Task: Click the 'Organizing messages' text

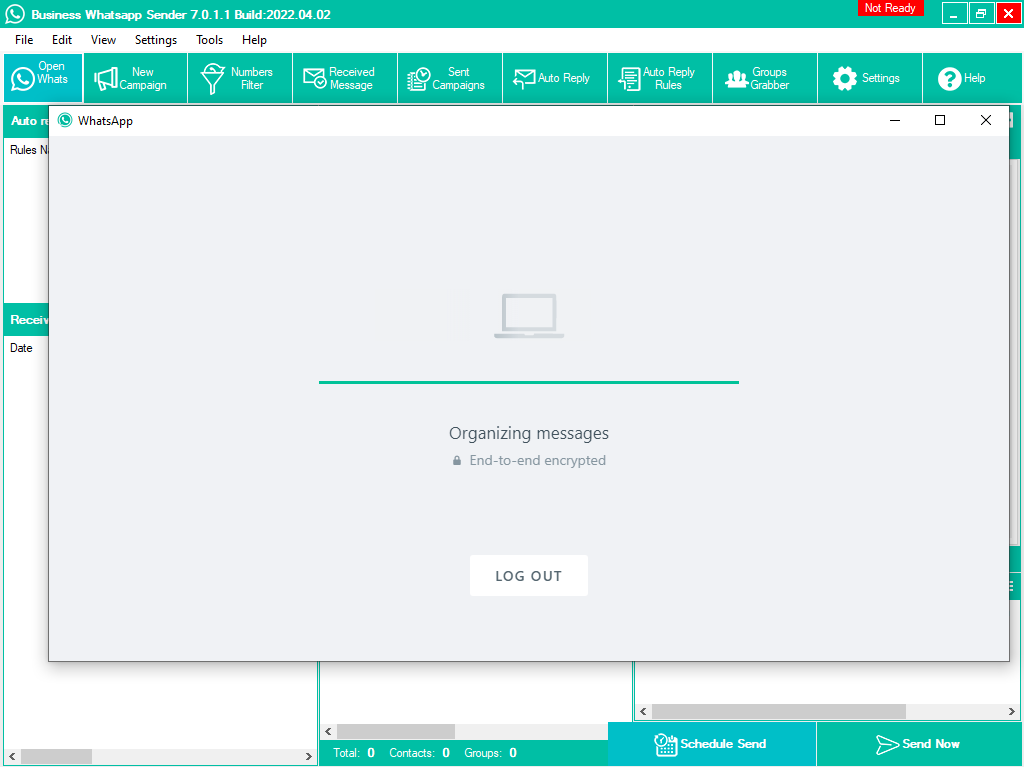Action: [528, 434]
